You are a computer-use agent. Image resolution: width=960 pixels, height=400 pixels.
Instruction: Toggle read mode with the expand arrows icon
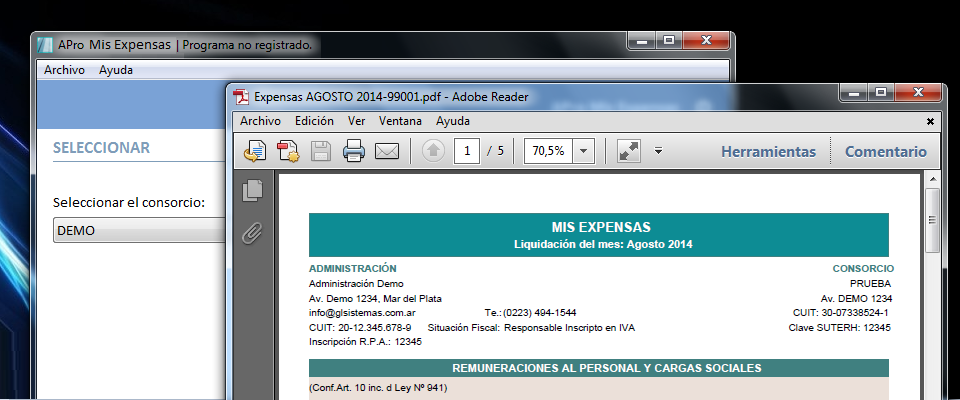click(629, 152)
